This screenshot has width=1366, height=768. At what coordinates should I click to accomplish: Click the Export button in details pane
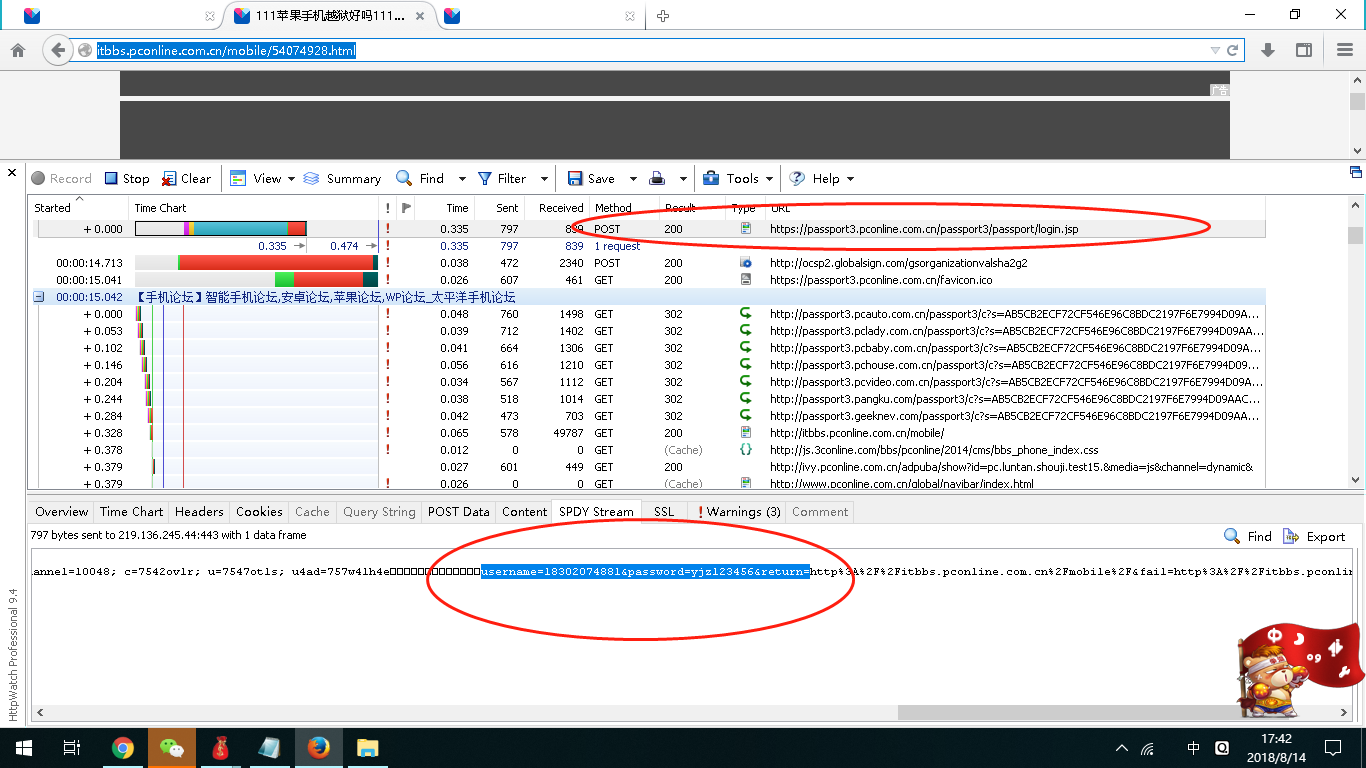(x=1315, y=537)
